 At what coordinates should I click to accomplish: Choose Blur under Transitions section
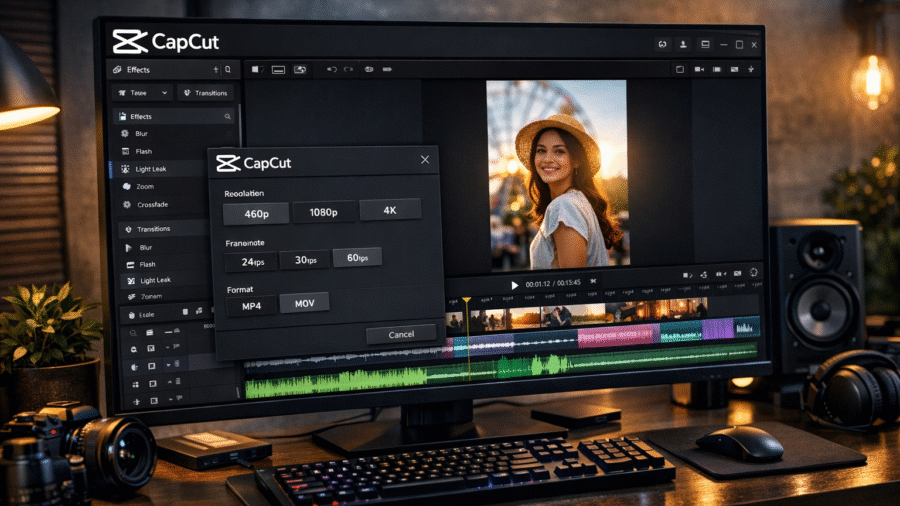(x=146, y=247)
